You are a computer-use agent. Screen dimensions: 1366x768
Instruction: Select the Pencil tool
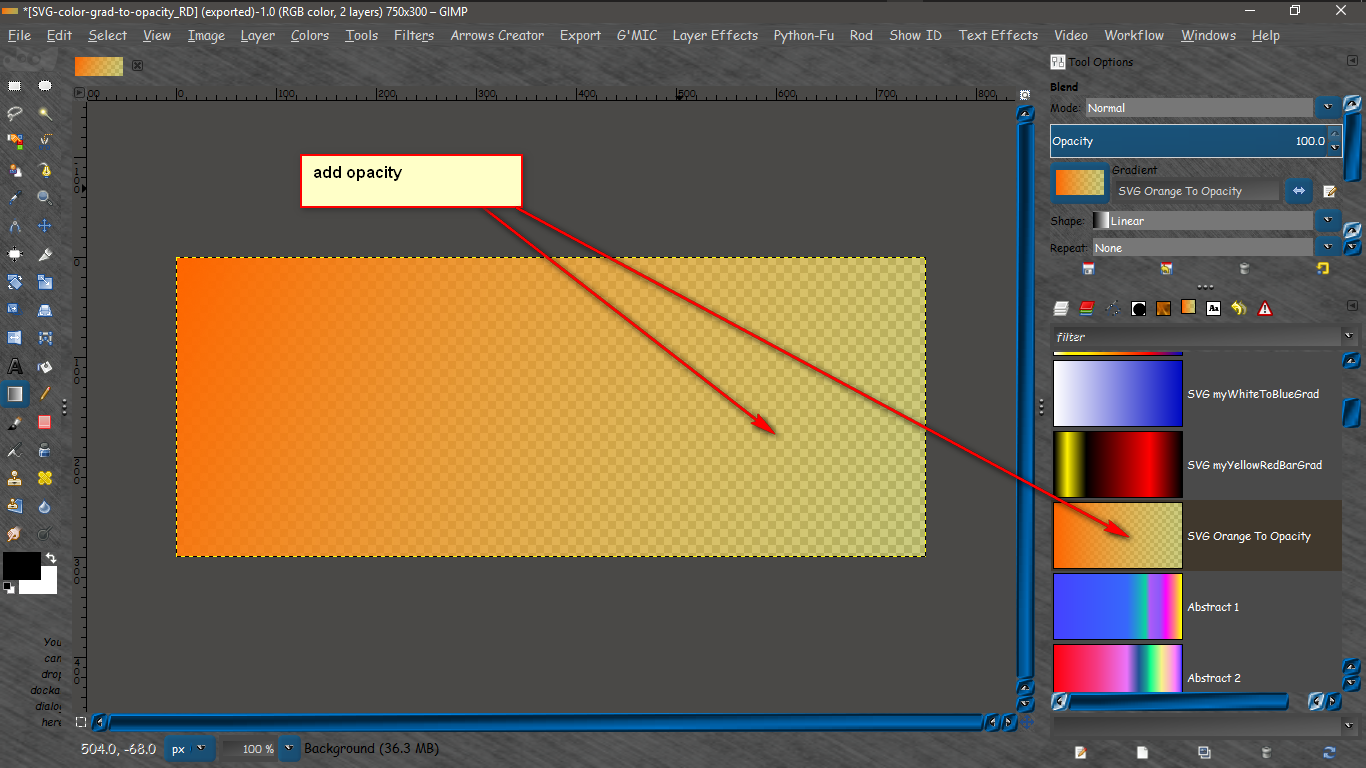(x=45, y=394)
